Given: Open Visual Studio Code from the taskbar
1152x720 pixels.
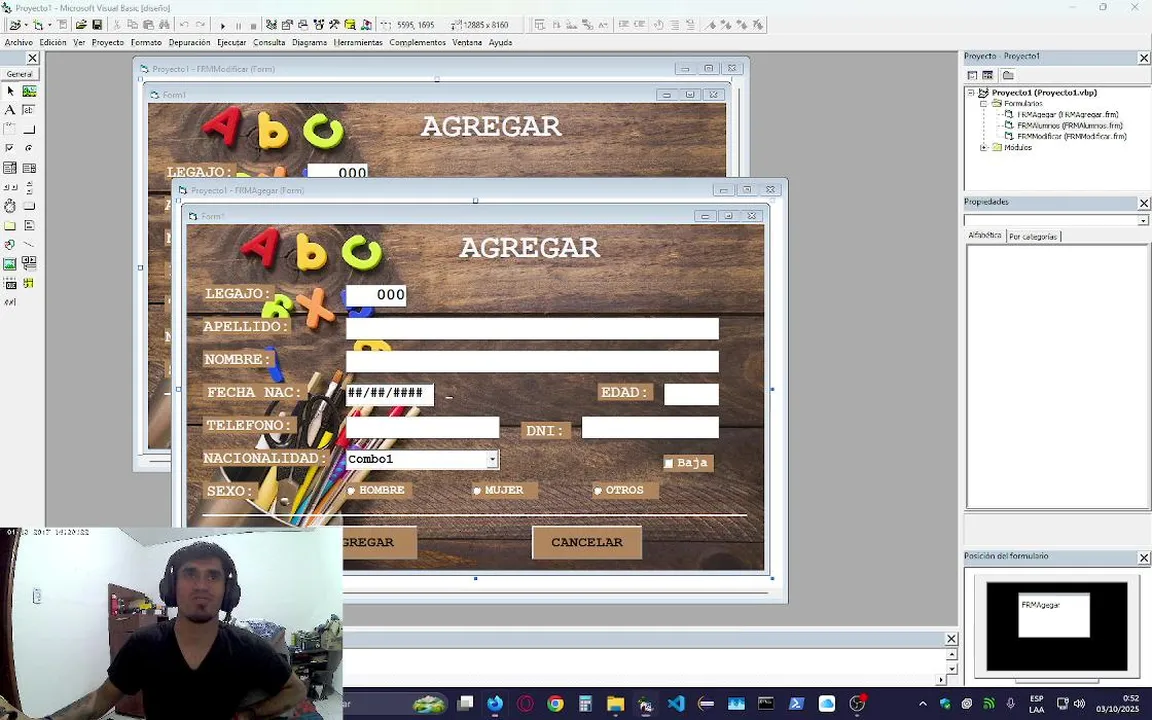Looking at the screenshot, I should point(676,704).
